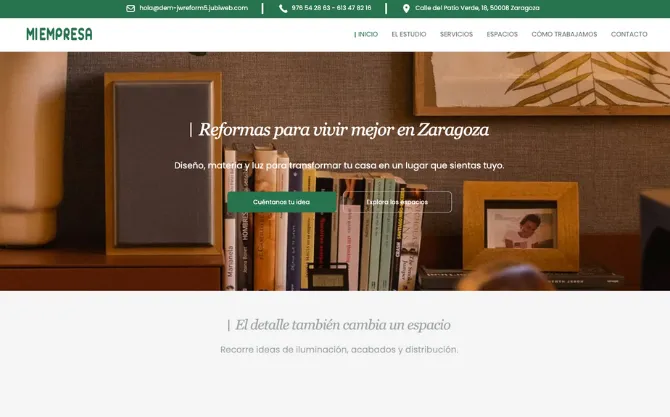Click the location pin icon in top bar
The image size is (670, 417).
[406, 9]
